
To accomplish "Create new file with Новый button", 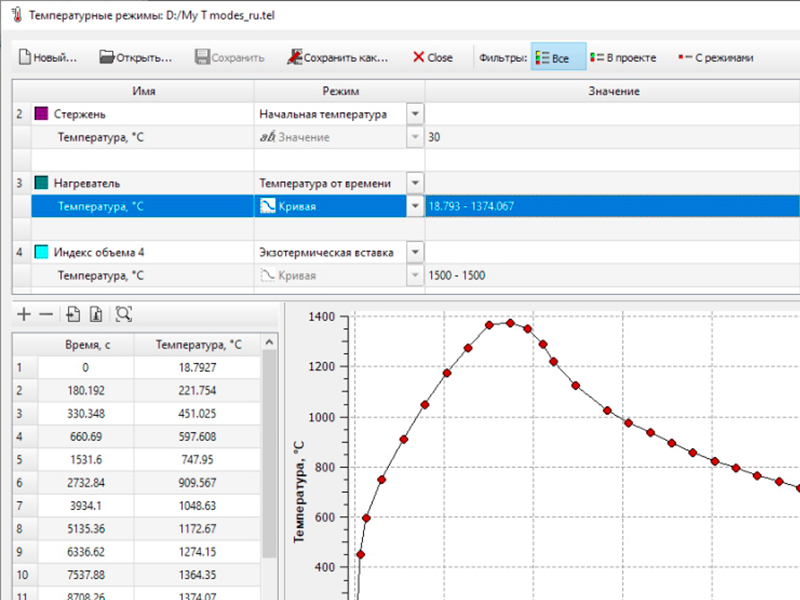I will 47,57.
